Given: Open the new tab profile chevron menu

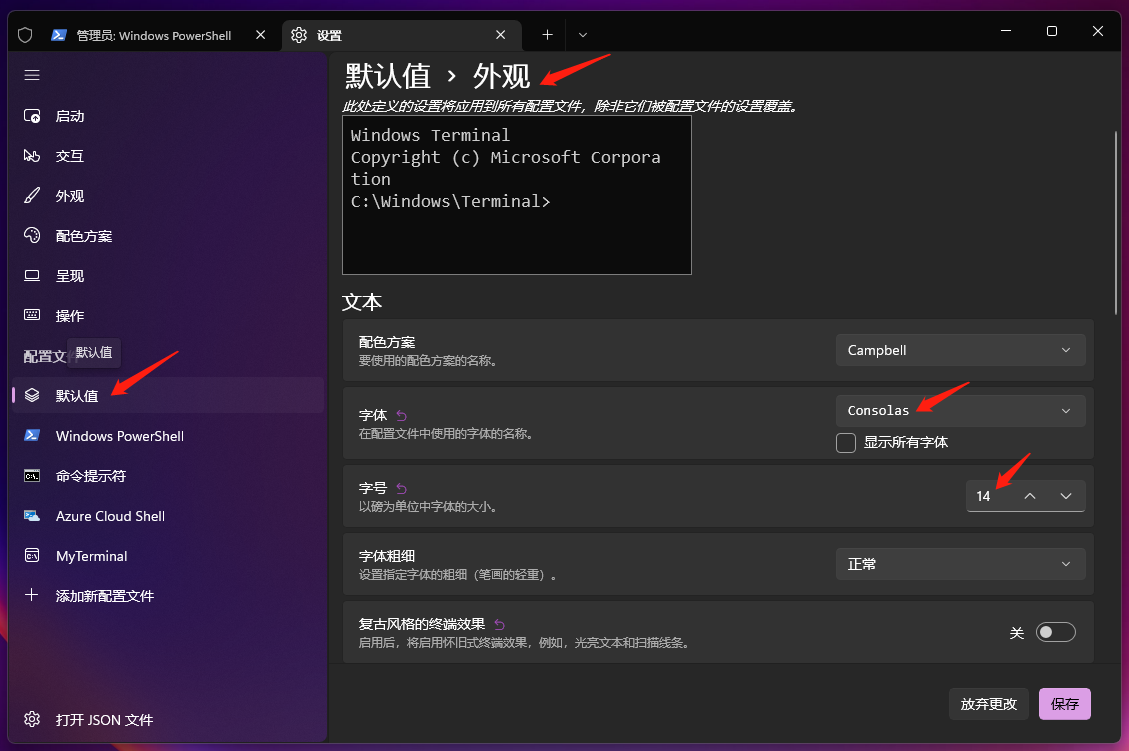Looking at the screenshot, I should coord(583,33).
